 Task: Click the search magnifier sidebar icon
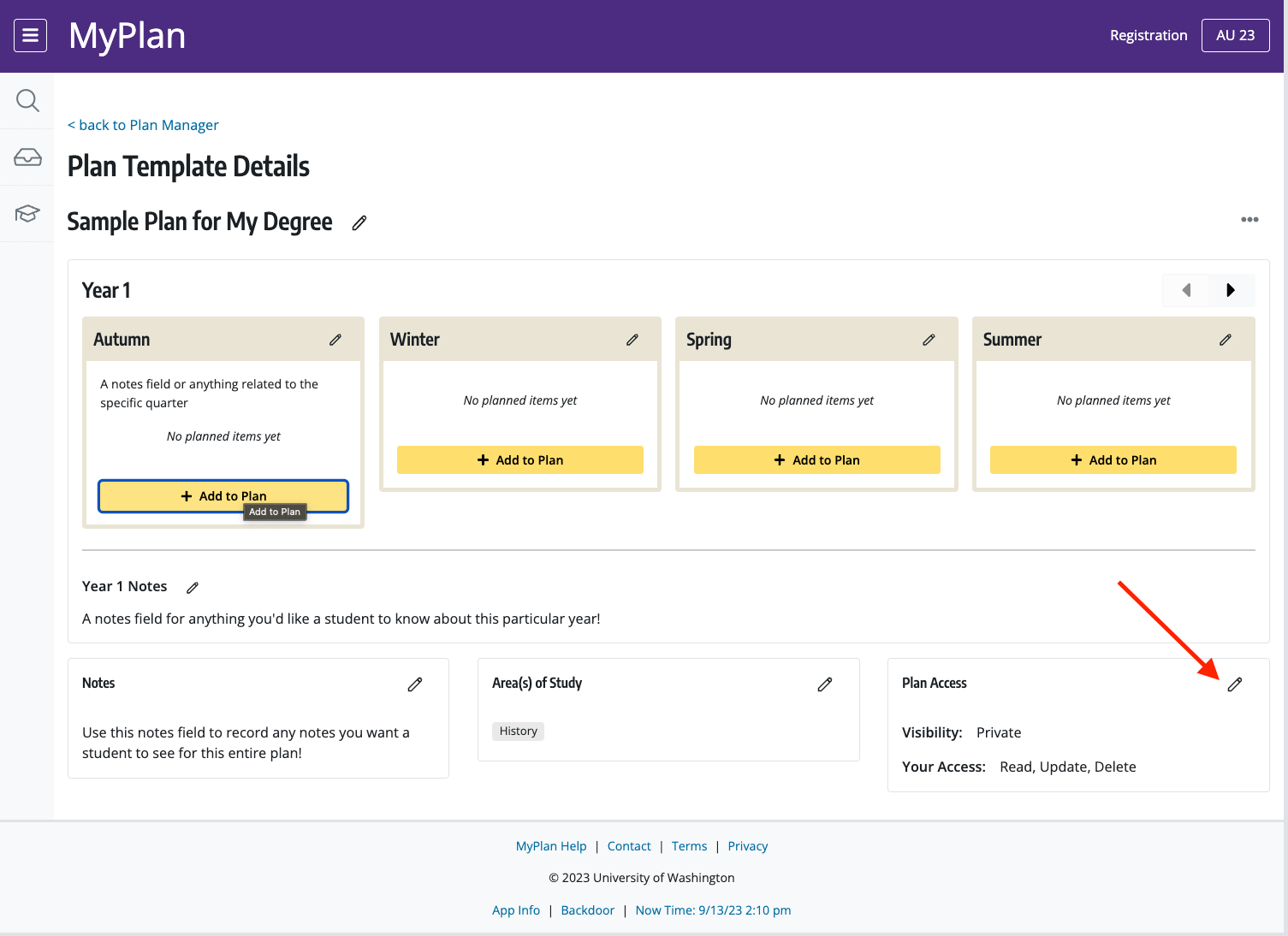pos(27,101)
